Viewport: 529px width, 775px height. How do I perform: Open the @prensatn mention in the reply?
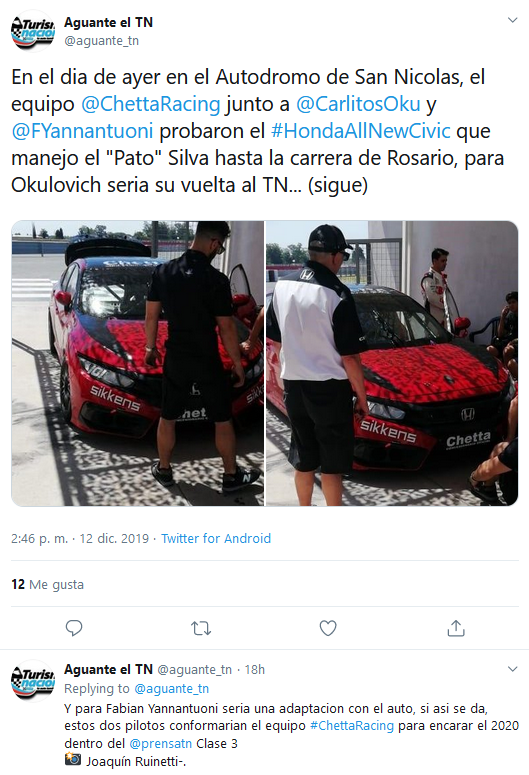(x=161, y=743)
